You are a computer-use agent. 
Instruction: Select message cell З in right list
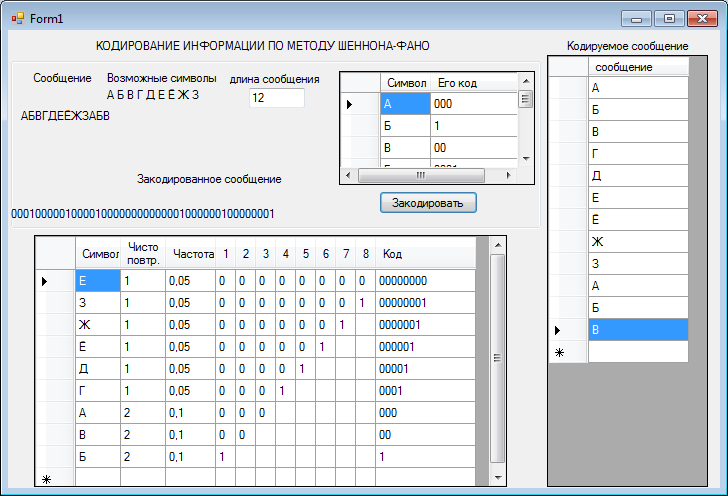click(x=638, y=264)
